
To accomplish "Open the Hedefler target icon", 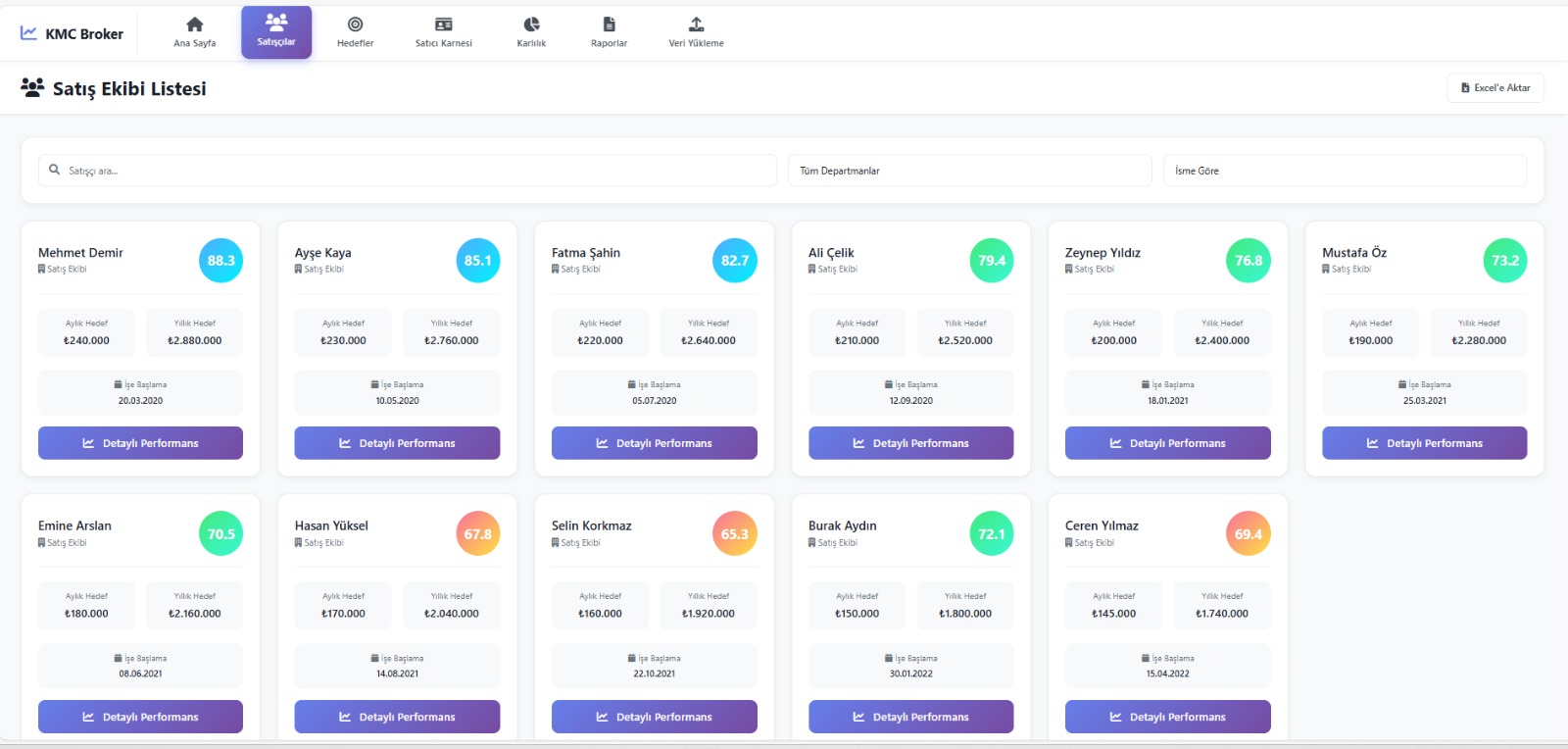I will coord(355,25).
